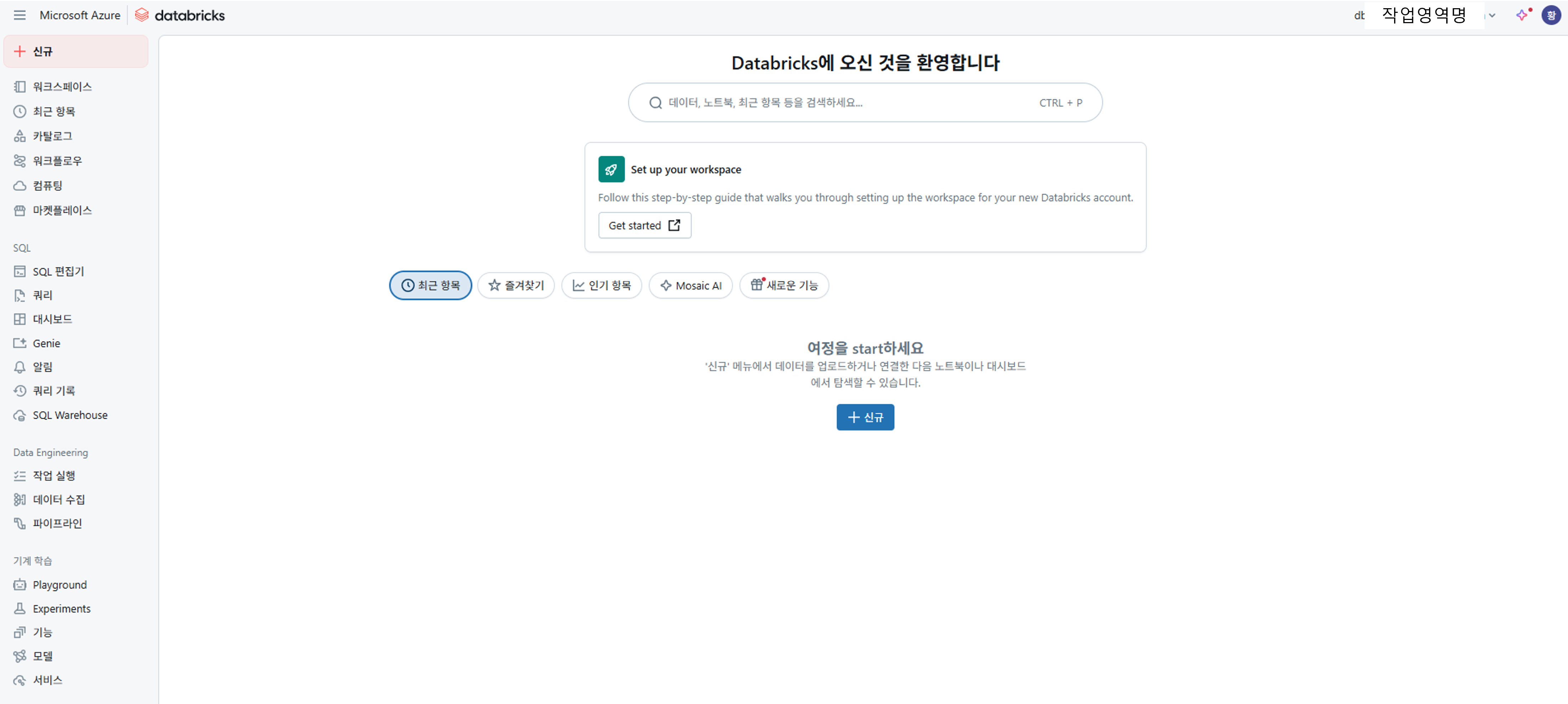The image size is (1568, 704).
Task: Click the 'Microsoft Azure' label
Action: click(80, 15)
